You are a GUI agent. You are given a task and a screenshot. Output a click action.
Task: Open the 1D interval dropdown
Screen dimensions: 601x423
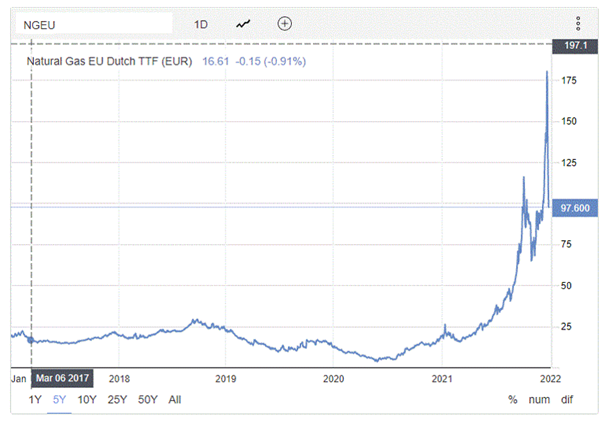(201, 24)
